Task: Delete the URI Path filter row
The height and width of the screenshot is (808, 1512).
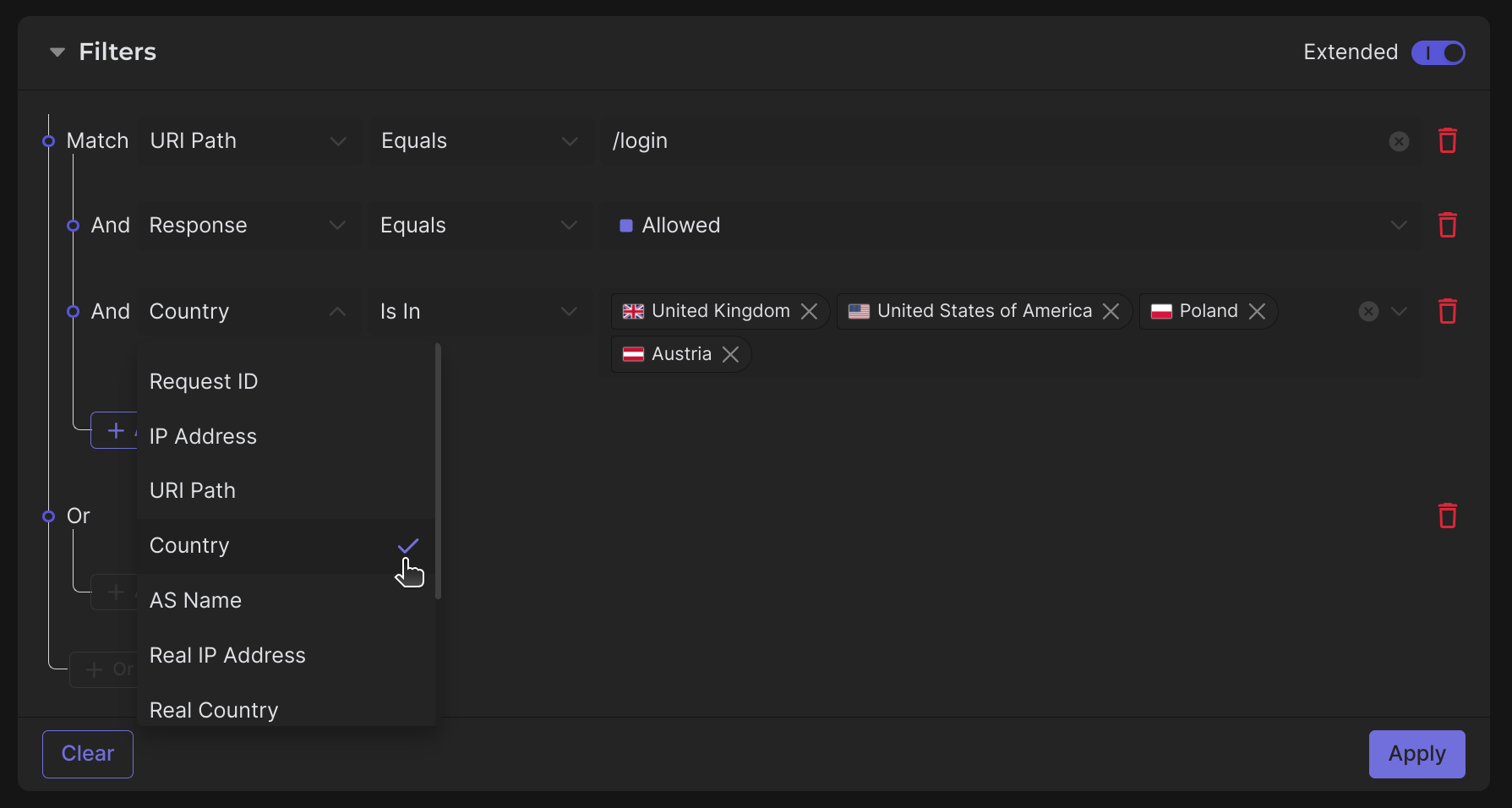Action: click(x=1447, y=140)
